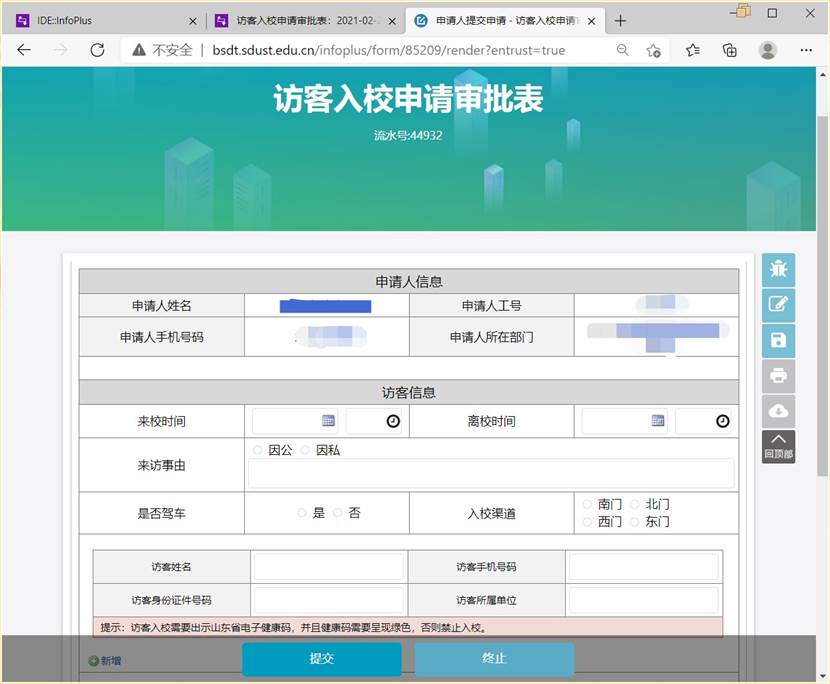Click the edit pencil icon in sidebar

point(778,305)
